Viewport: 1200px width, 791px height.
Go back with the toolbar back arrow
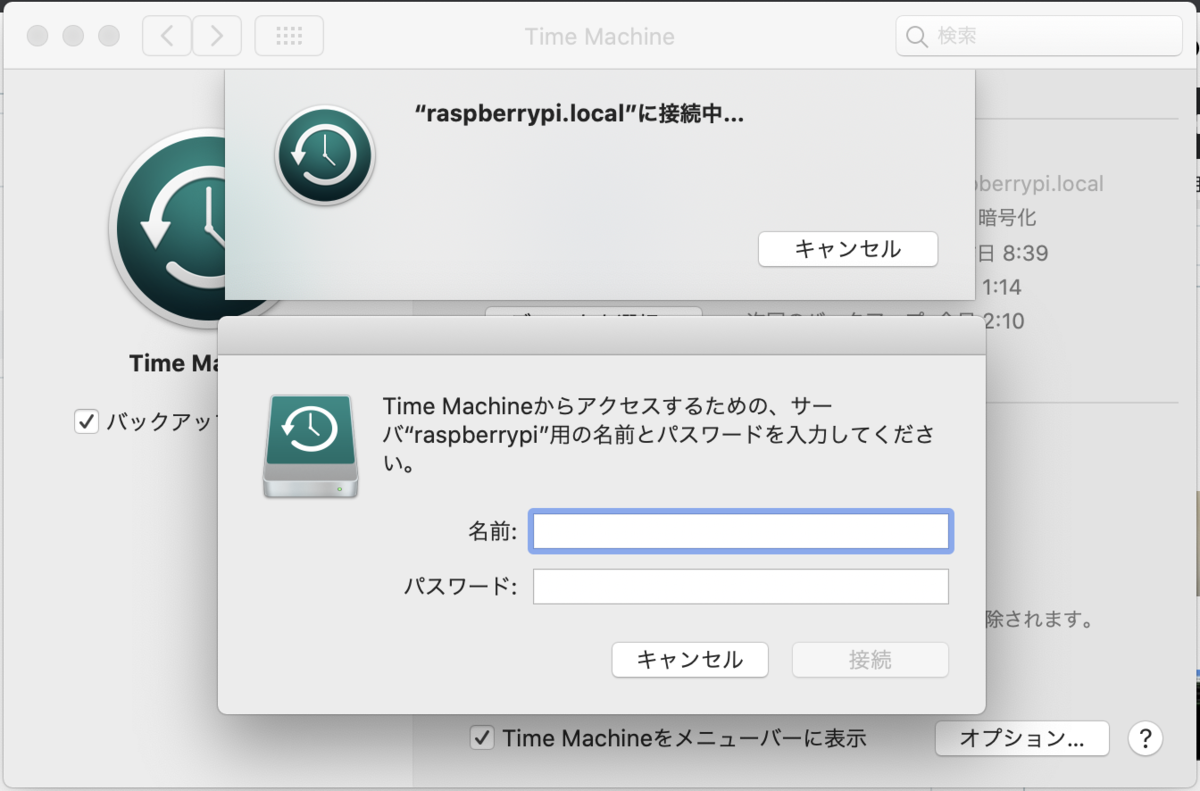(x=166, y=36)
